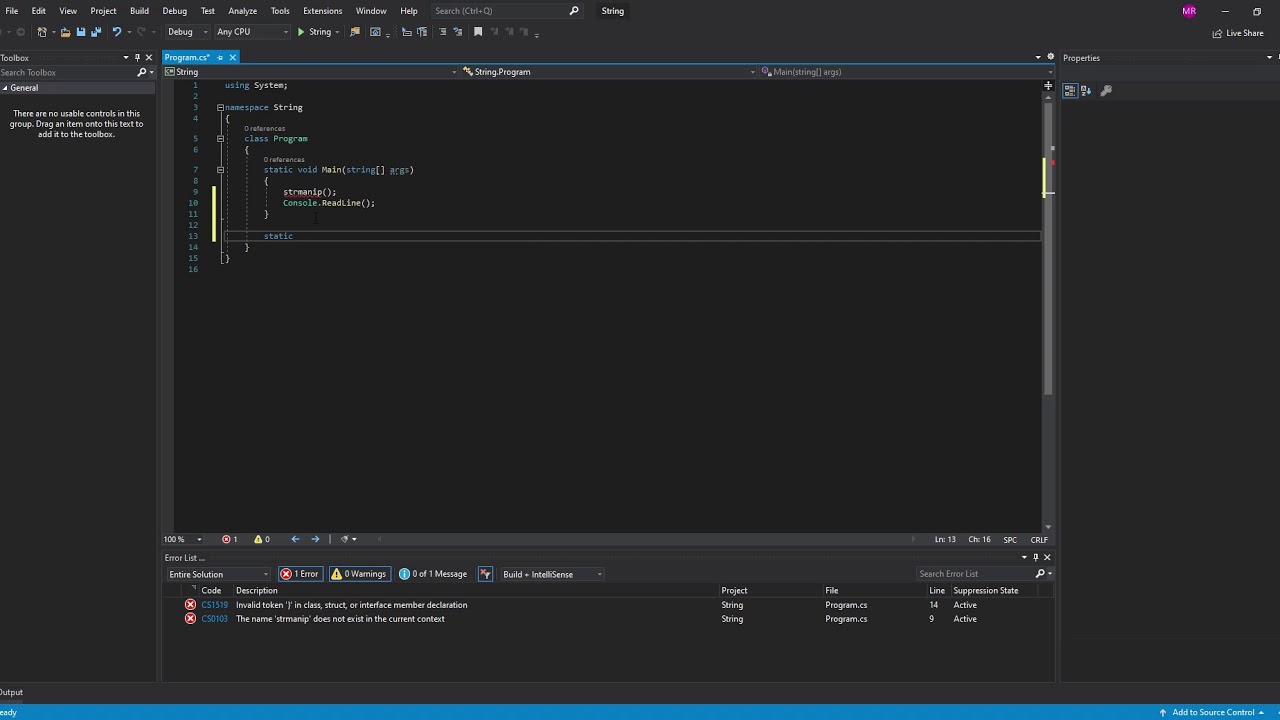Click the pin icon on the Program.cs tab

[219, 58]
